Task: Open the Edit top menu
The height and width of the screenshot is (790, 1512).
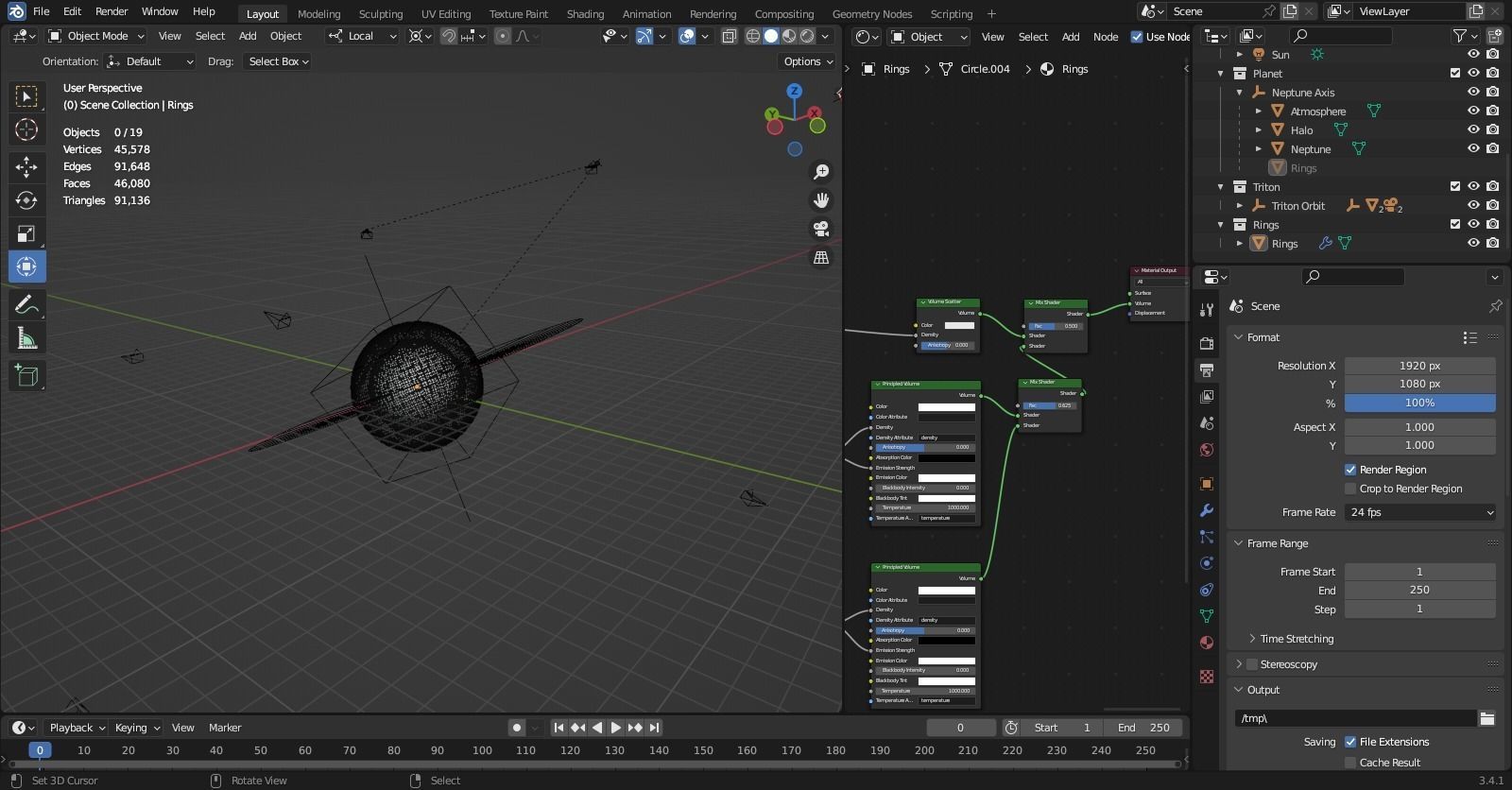Action: tap(72, 11)
